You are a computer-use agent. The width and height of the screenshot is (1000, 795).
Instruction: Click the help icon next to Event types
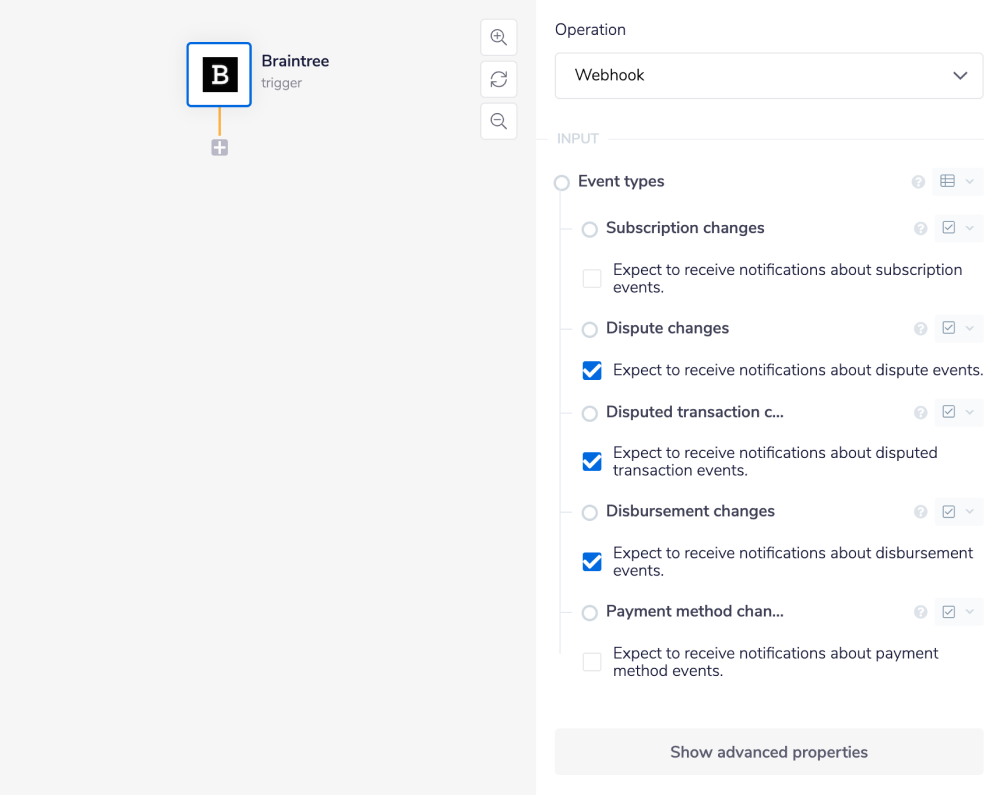click(x=918, y=182)
